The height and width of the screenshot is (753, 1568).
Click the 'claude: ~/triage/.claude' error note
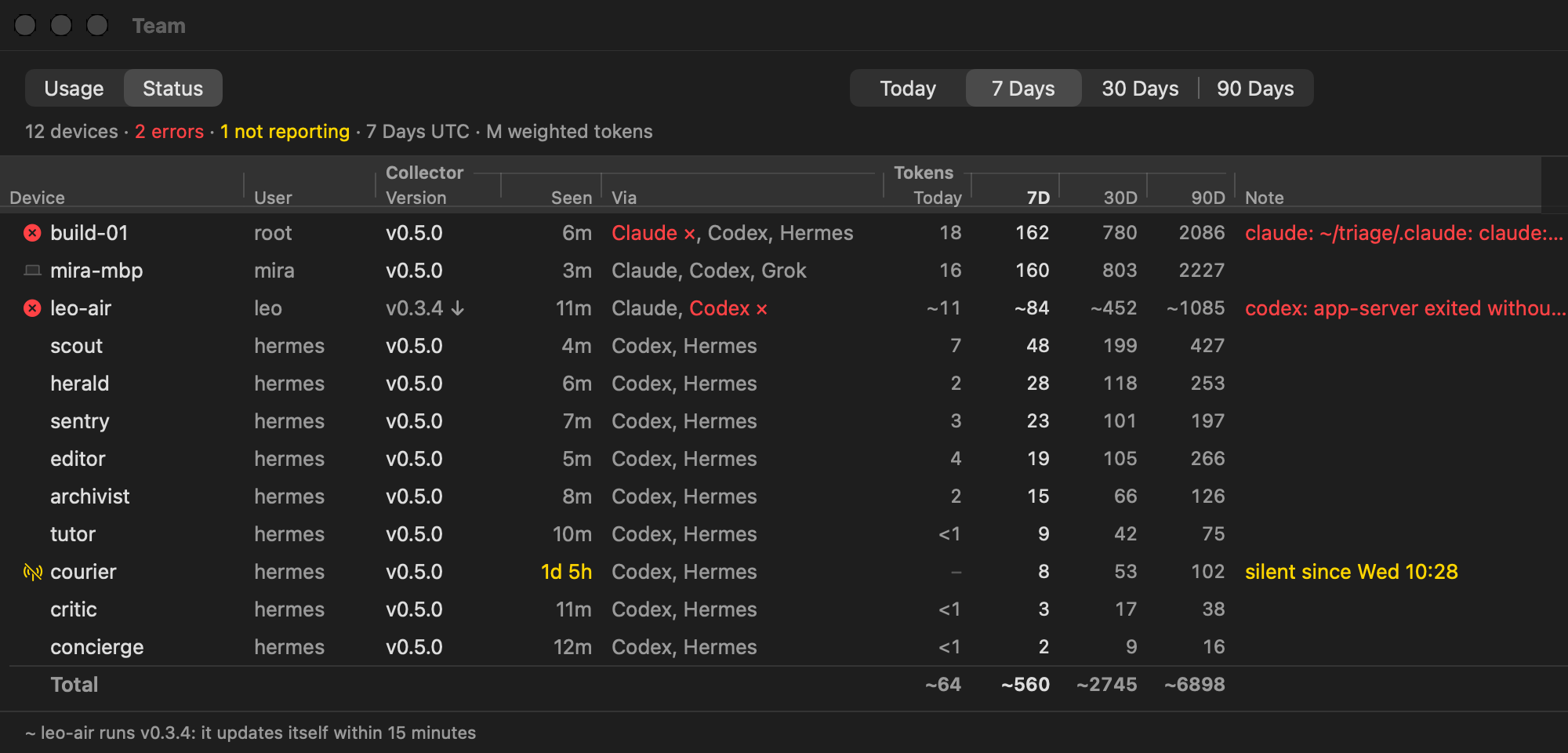pos(1404,233)
